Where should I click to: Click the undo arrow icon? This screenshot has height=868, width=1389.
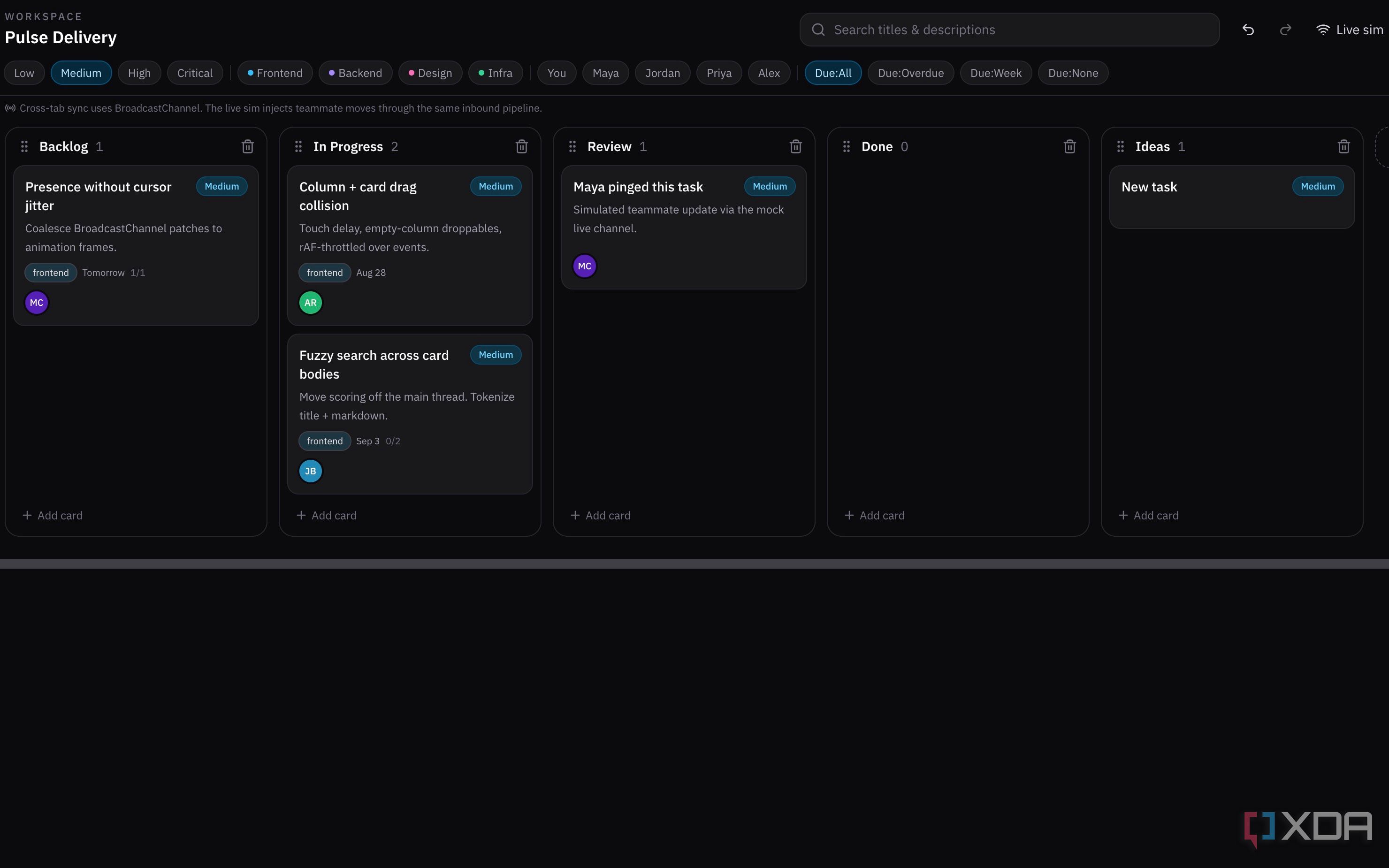1248,30
